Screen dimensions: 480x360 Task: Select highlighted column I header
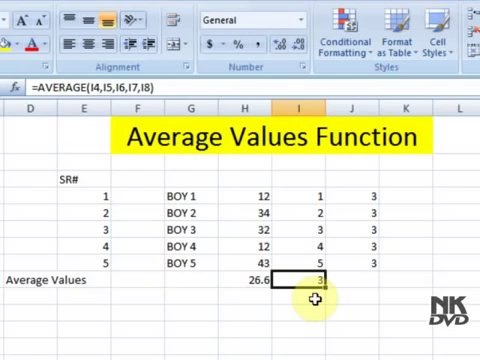pos(299,108)
